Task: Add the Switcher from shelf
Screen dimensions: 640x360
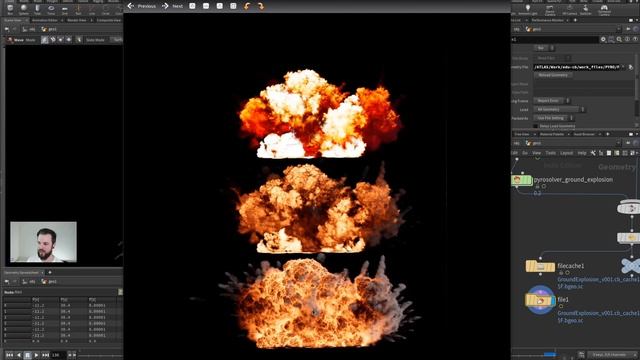Action: pos(586,10)
